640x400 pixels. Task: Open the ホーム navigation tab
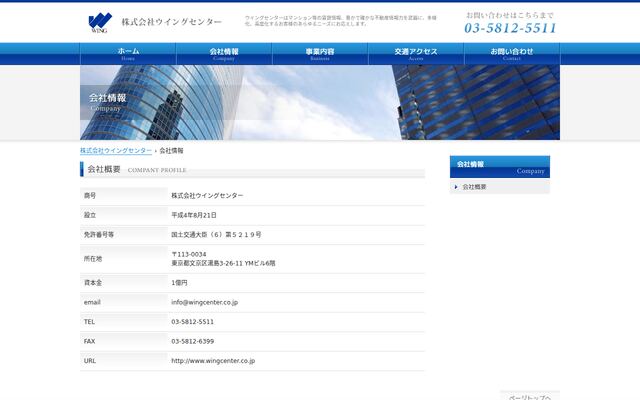click(128, 53)
